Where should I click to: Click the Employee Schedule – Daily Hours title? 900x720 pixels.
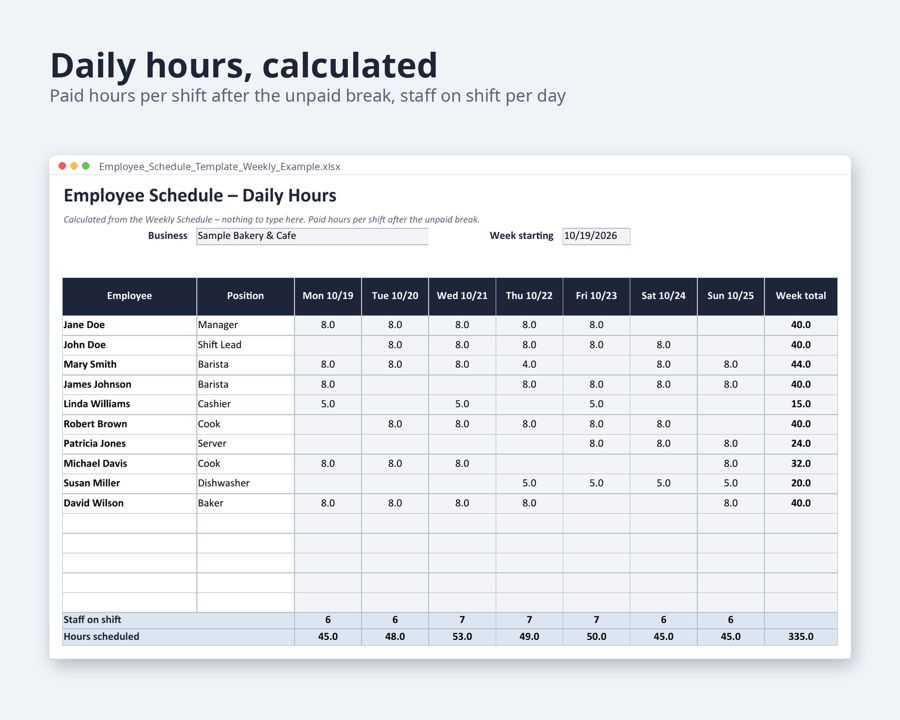[x=200, y=196]
